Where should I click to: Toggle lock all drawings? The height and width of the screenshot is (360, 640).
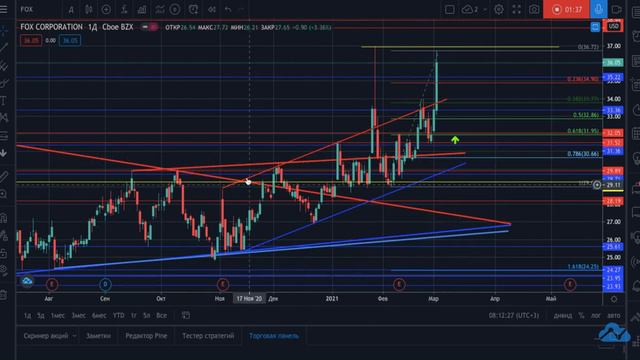4,253
